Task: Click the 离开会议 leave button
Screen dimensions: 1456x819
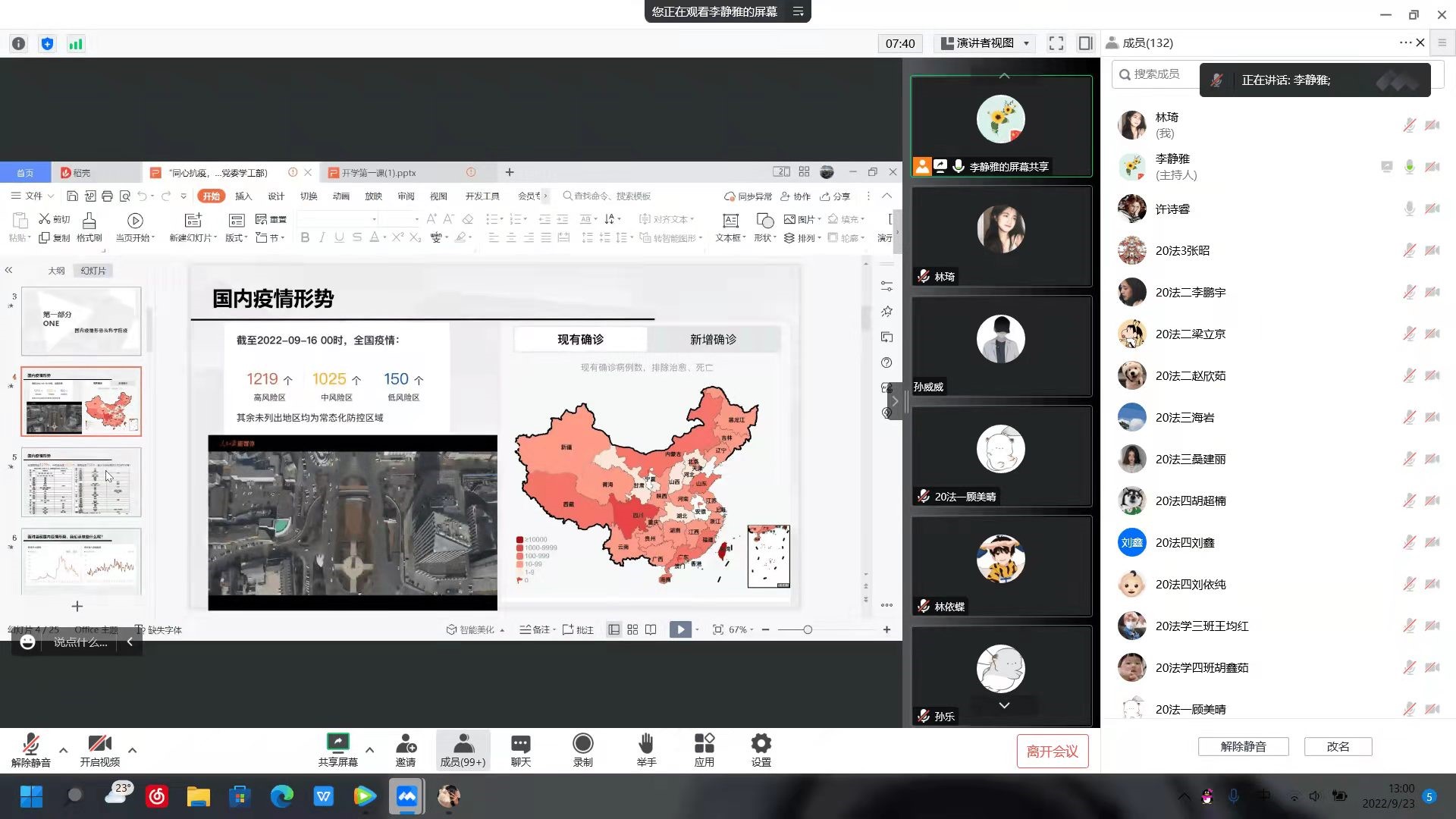Action: pyautogui.click(x=1052, y=751)
